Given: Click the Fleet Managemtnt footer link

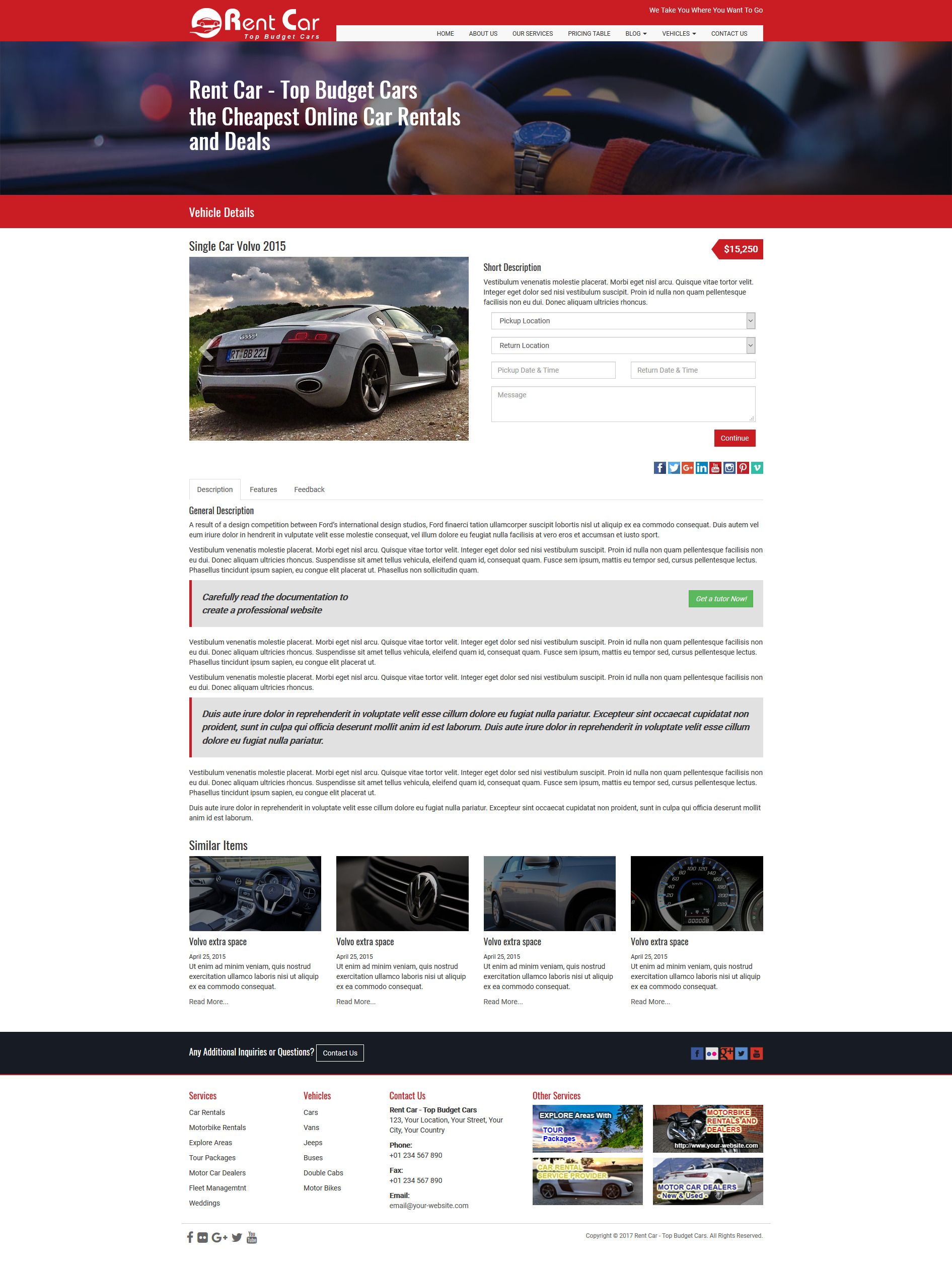Looking at the screenshot, I should (x=217, y=1188).
